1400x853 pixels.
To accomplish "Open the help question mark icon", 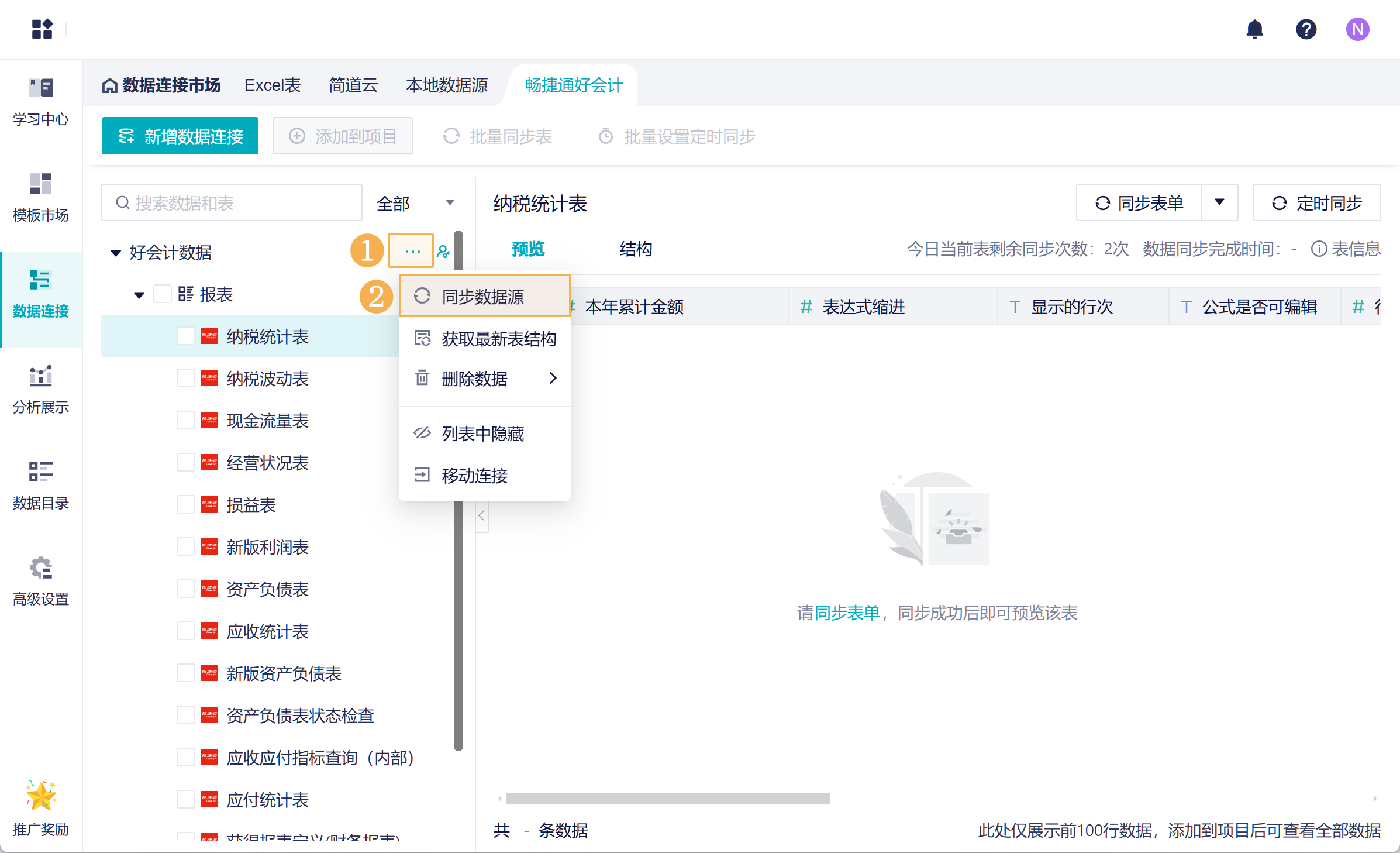I will [x=1305, y=29].
